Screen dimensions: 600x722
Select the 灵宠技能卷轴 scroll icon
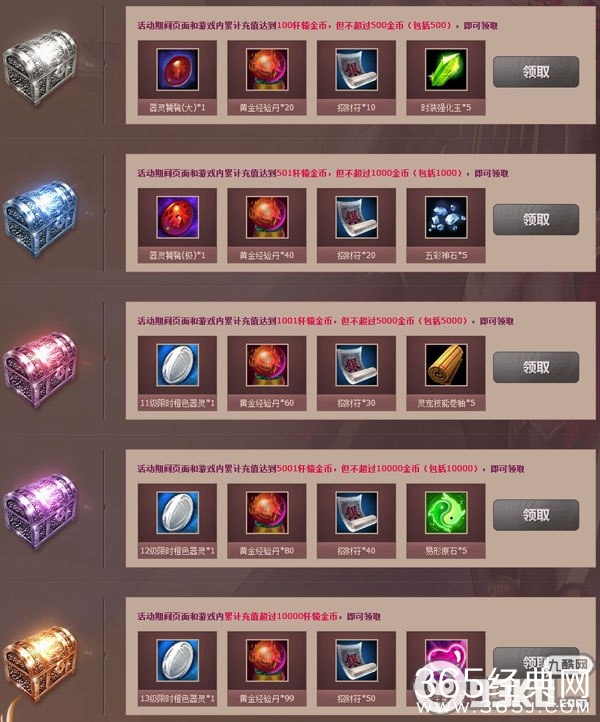[446, 365]
